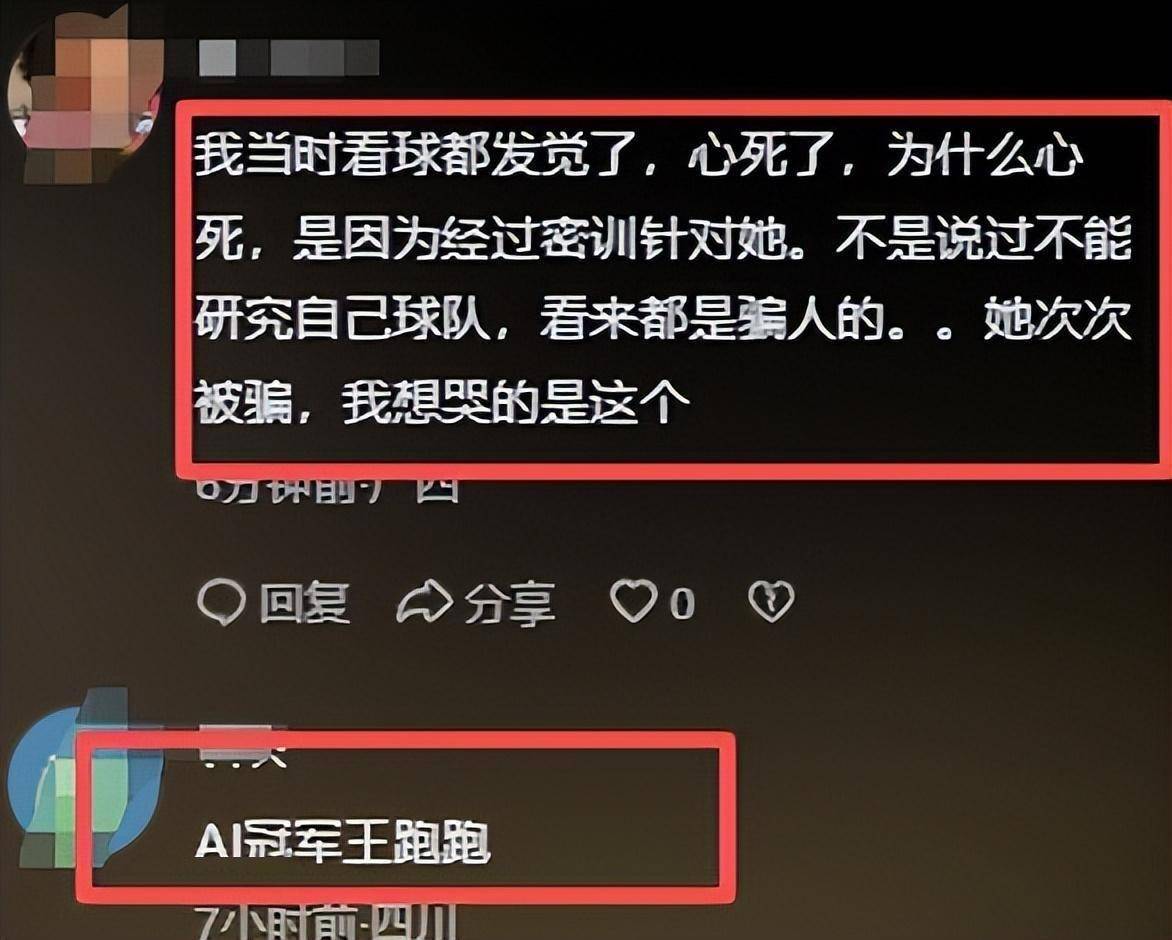This screenshot has width=1172, height=940.
Task: Dislike the comment via the broken heart icon
Action: [x=771, y=602]
